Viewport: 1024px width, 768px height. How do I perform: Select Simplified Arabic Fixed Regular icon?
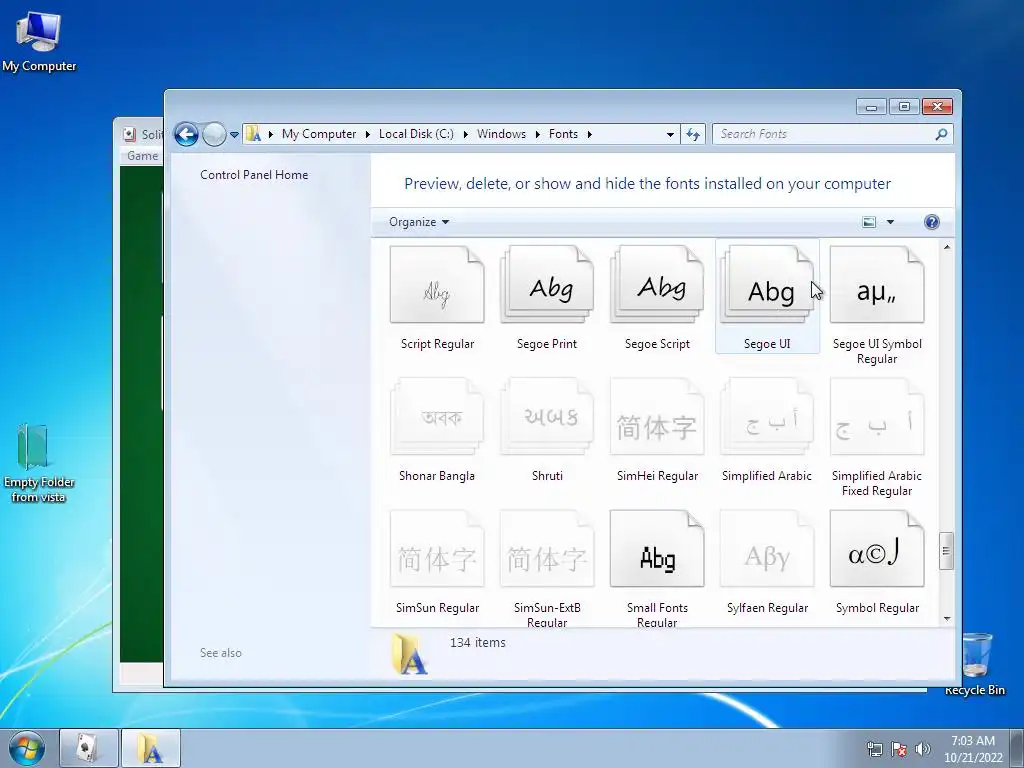(x=877, y=417)
